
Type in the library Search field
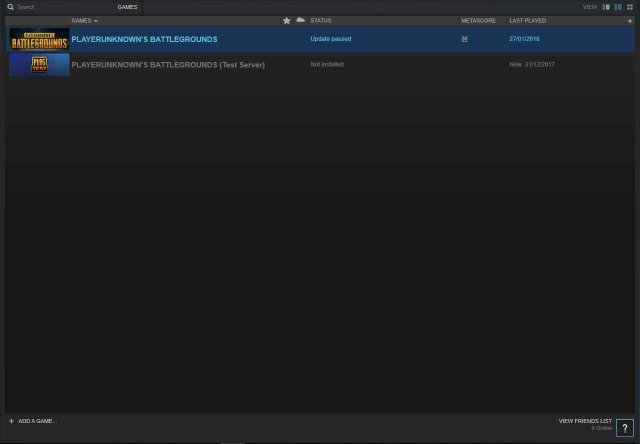pyautogui.click(x=60, y=7)
